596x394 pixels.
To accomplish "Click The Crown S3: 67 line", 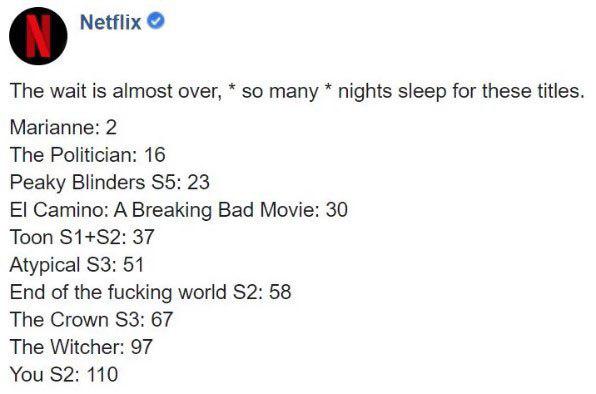I will [x=91, y=320].
